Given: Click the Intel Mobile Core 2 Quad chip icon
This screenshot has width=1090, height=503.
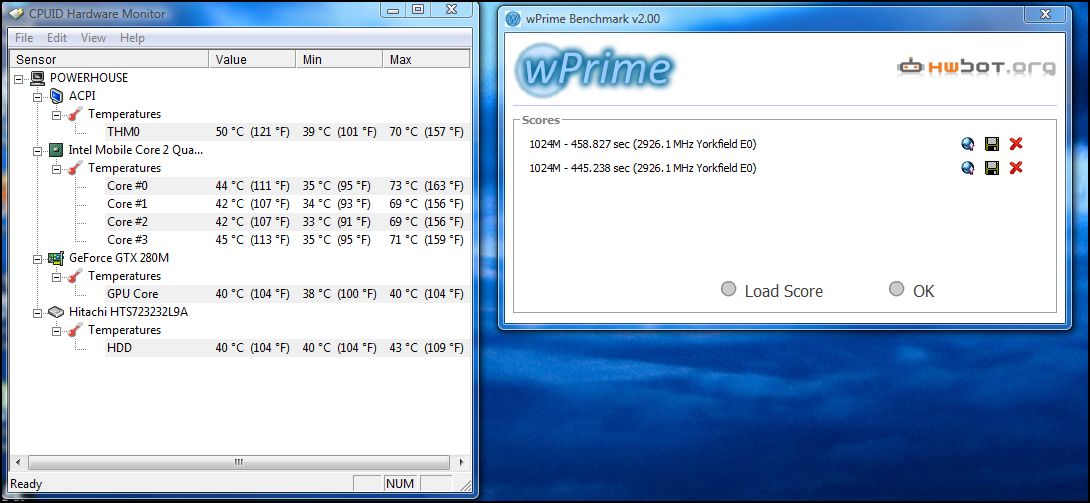Looking at the screenshot, I should point(56,150).
